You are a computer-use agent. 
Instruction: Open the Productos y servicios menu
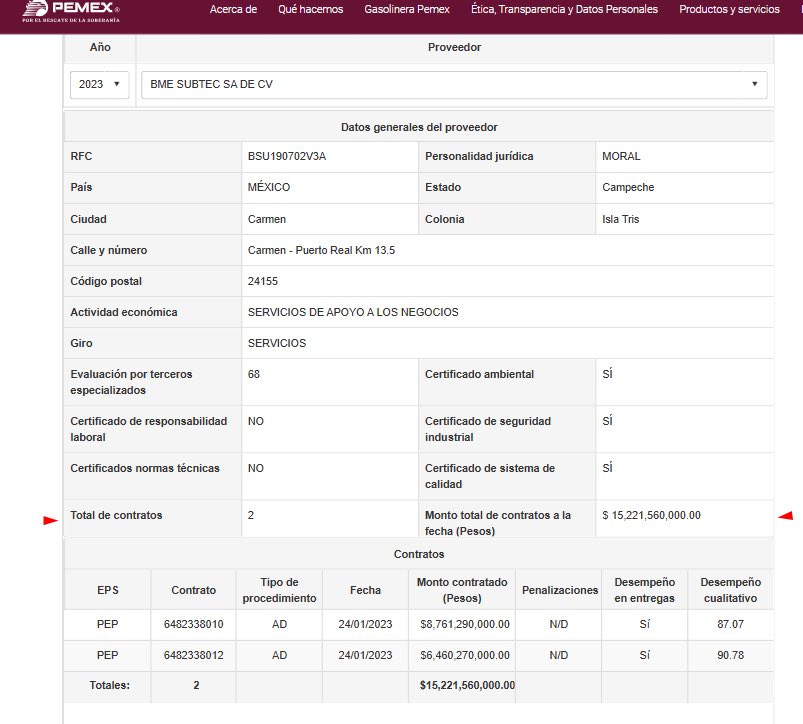(x=729, y=9)
